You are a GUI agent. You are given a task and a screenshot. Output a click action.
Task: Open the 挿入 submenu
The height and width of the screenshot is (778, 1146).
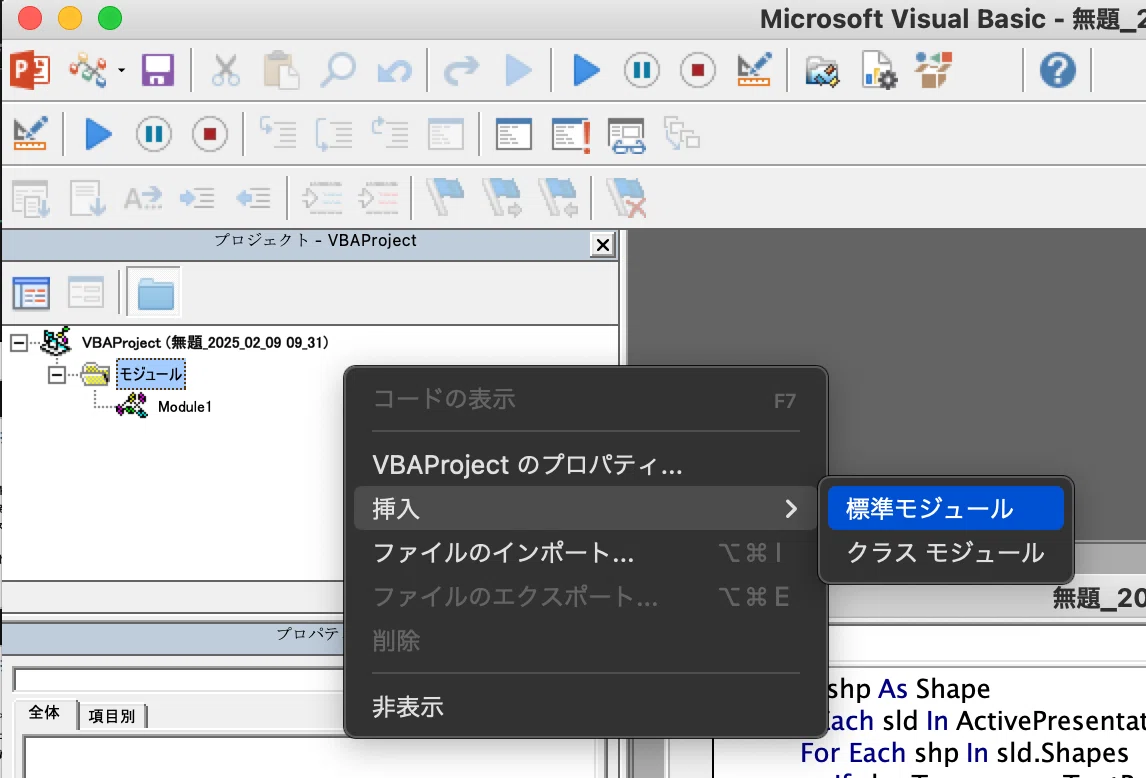[x=584, y=508]
